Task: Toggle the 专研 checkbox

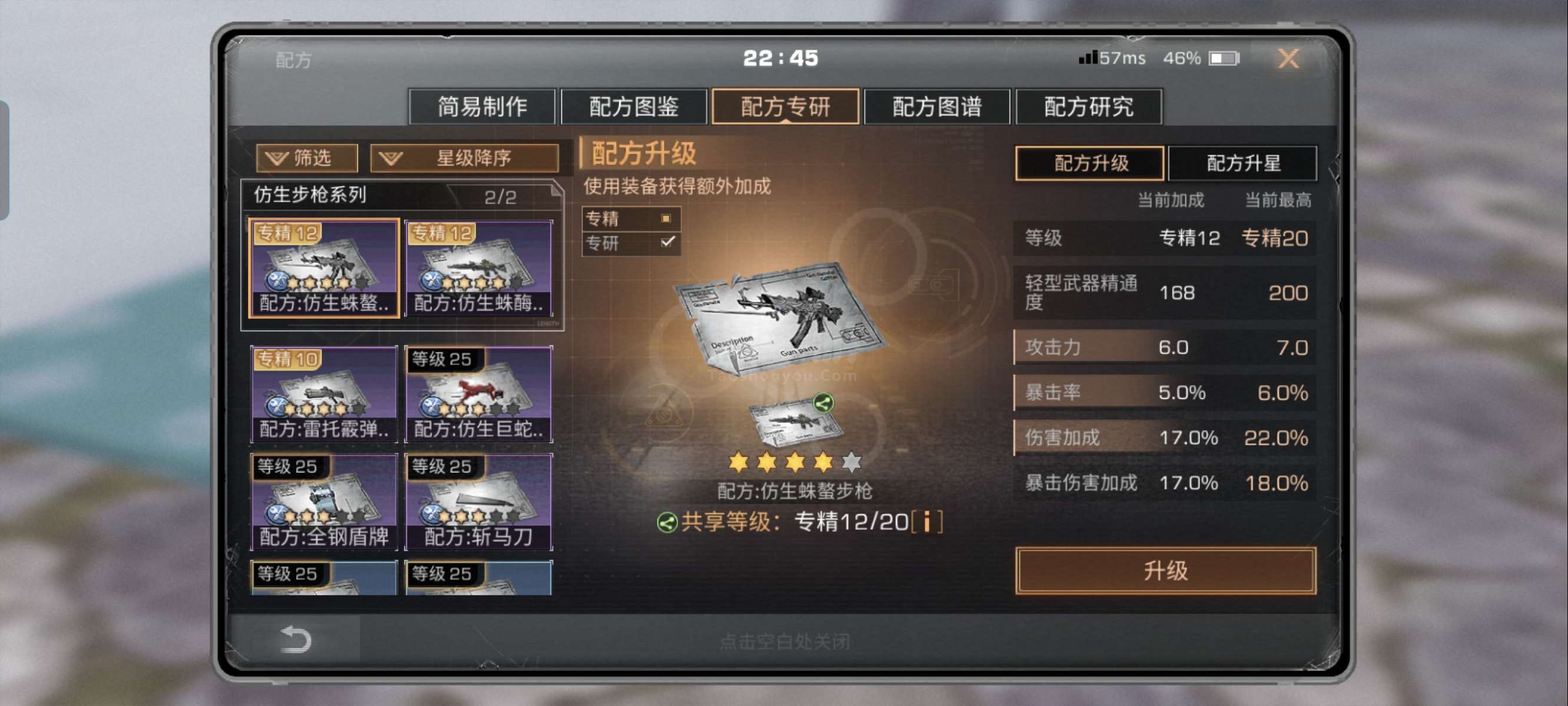Action: [667, 242]
